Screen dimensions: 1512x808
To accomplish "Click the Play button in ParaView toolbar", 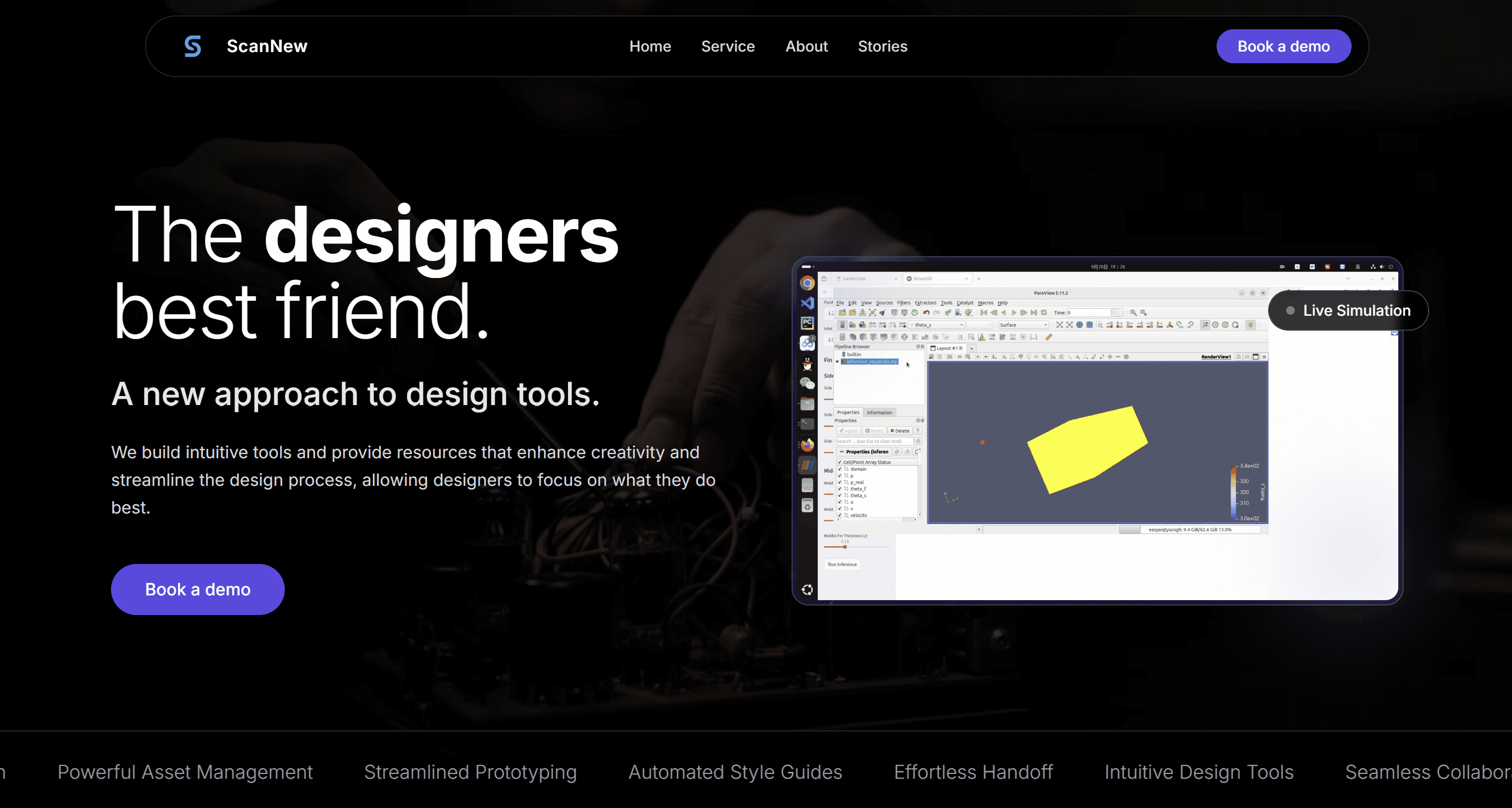I will pos(1014,313).
